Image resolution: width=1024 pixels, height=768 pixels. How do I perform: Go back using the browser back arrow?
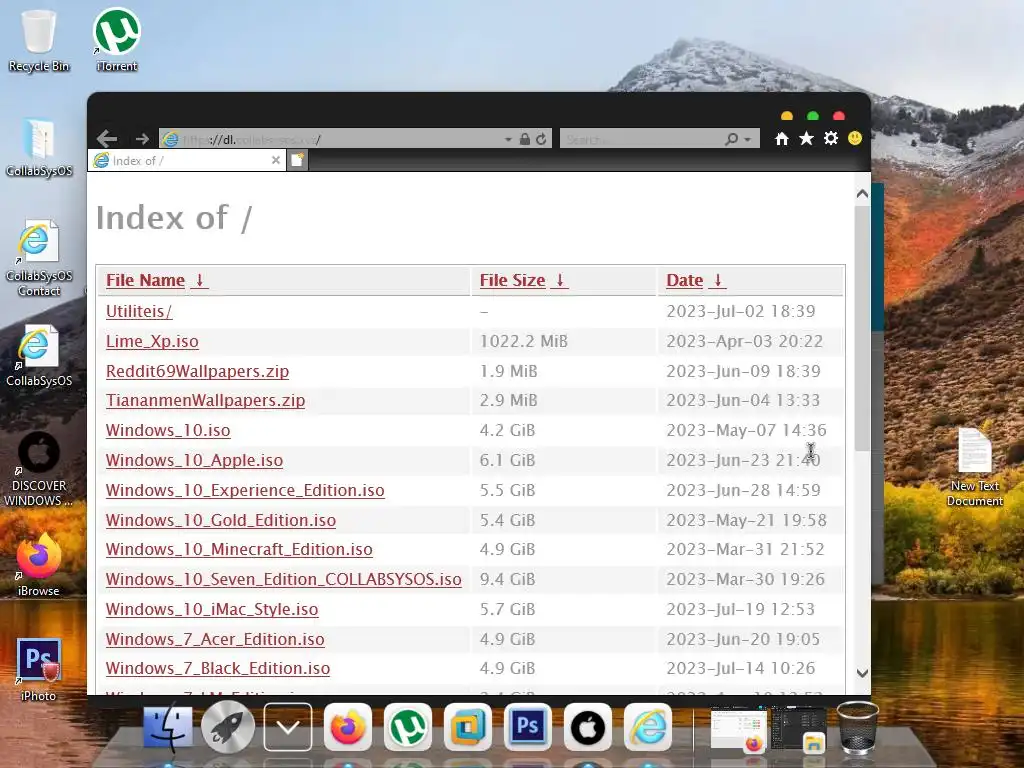[106, 138]
